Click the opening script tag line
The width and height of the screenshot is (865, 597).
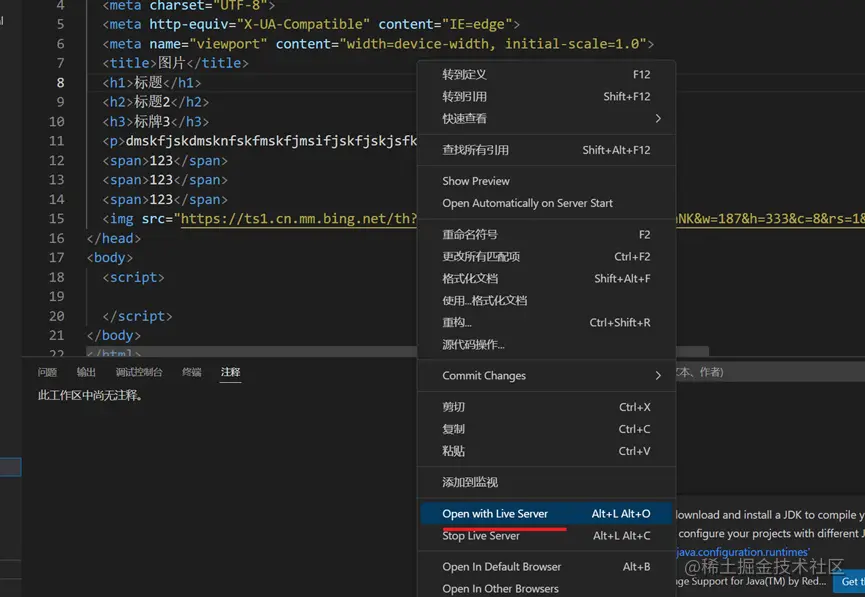[134, 277]
